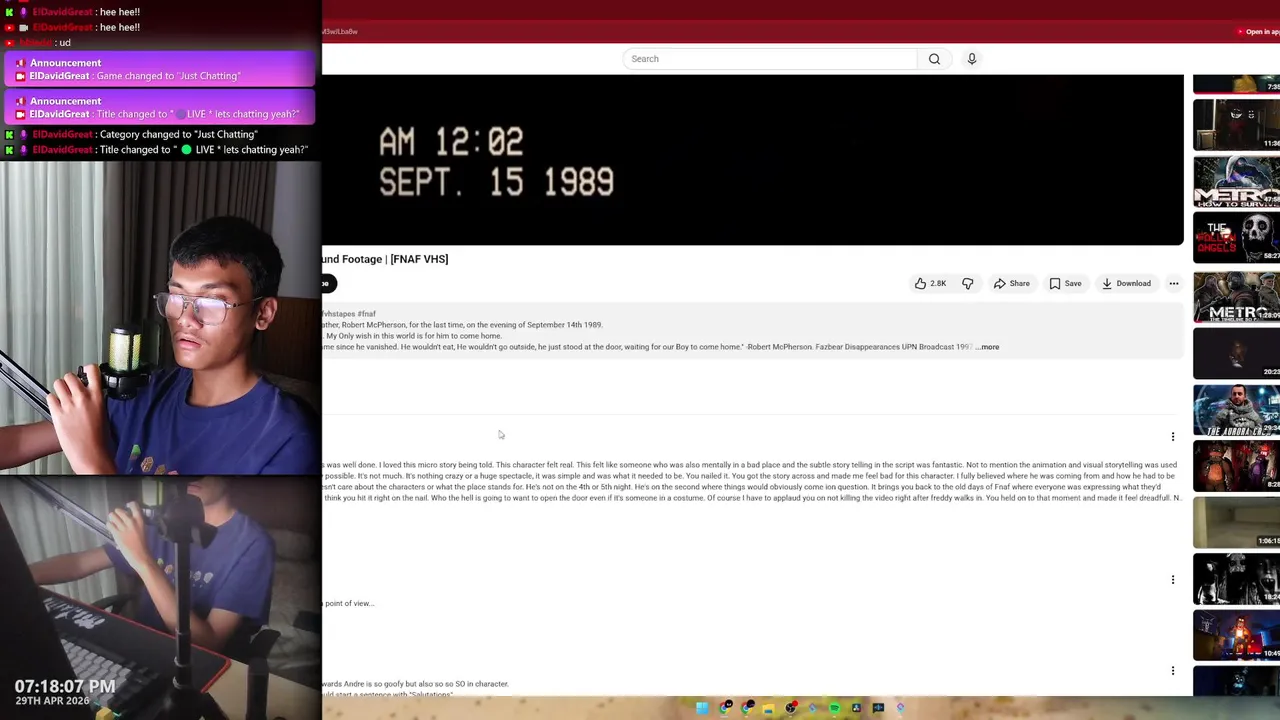The image size is (1280, 720).
Task: Open 'The Aurora' suggested video thumbnail
Action: click(1236, 411)
